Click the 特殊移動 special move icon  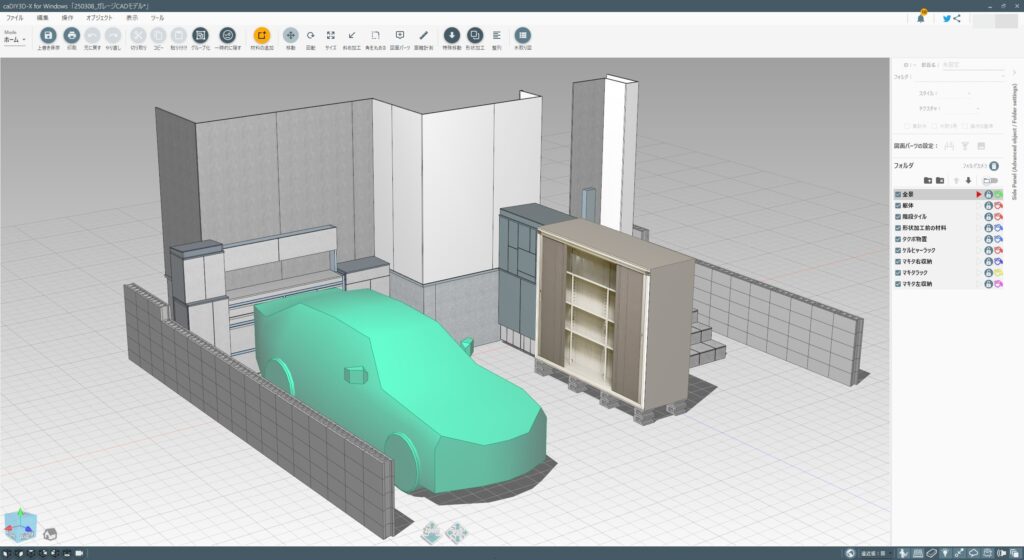[x=451, y=35]
